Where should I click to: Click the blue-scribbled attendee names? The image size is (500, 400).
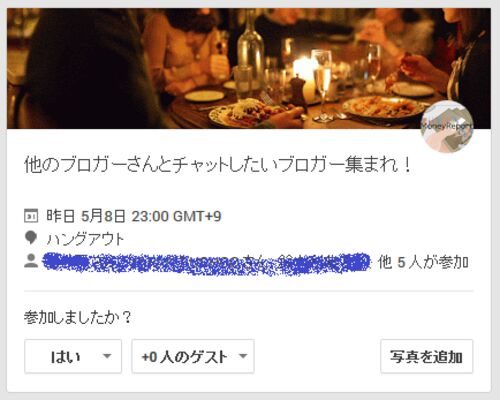[x=207, y=262]
